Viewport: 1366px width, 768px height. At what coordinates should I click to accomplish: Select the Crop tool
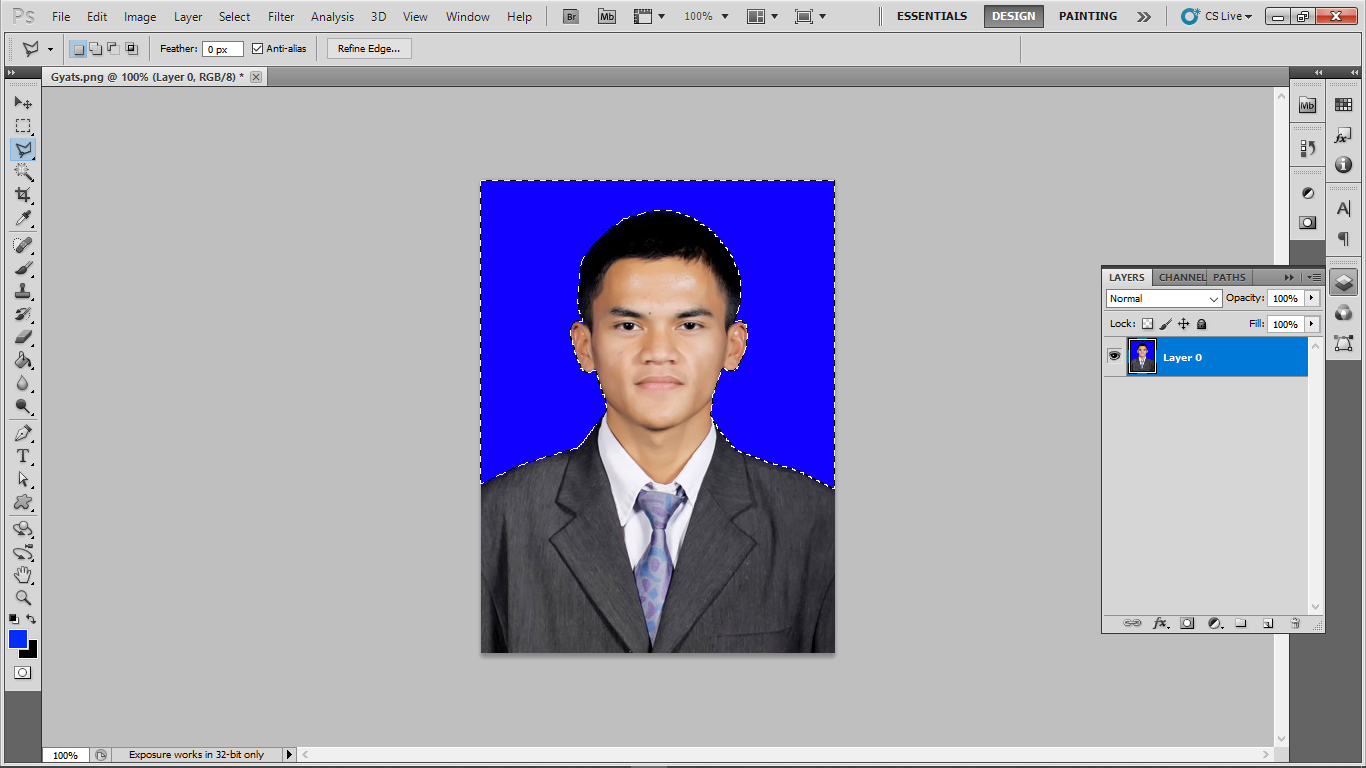coord(23,196)
